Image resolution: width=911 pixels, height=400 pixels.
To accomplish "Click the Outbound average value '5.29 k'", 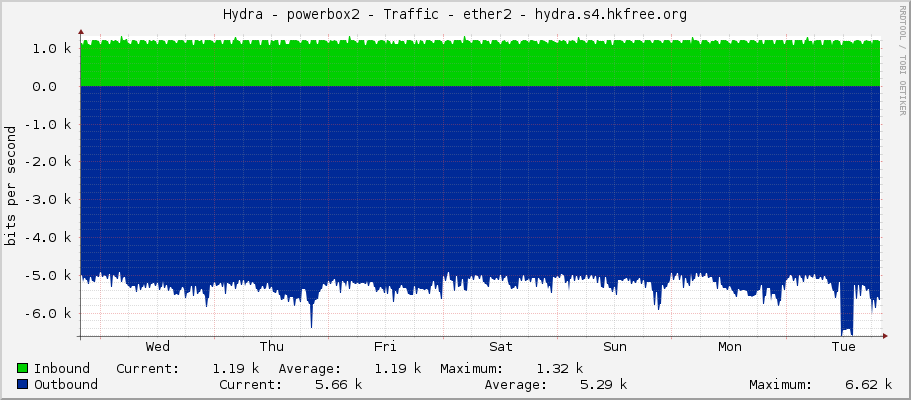I will (x=604, y=384).
